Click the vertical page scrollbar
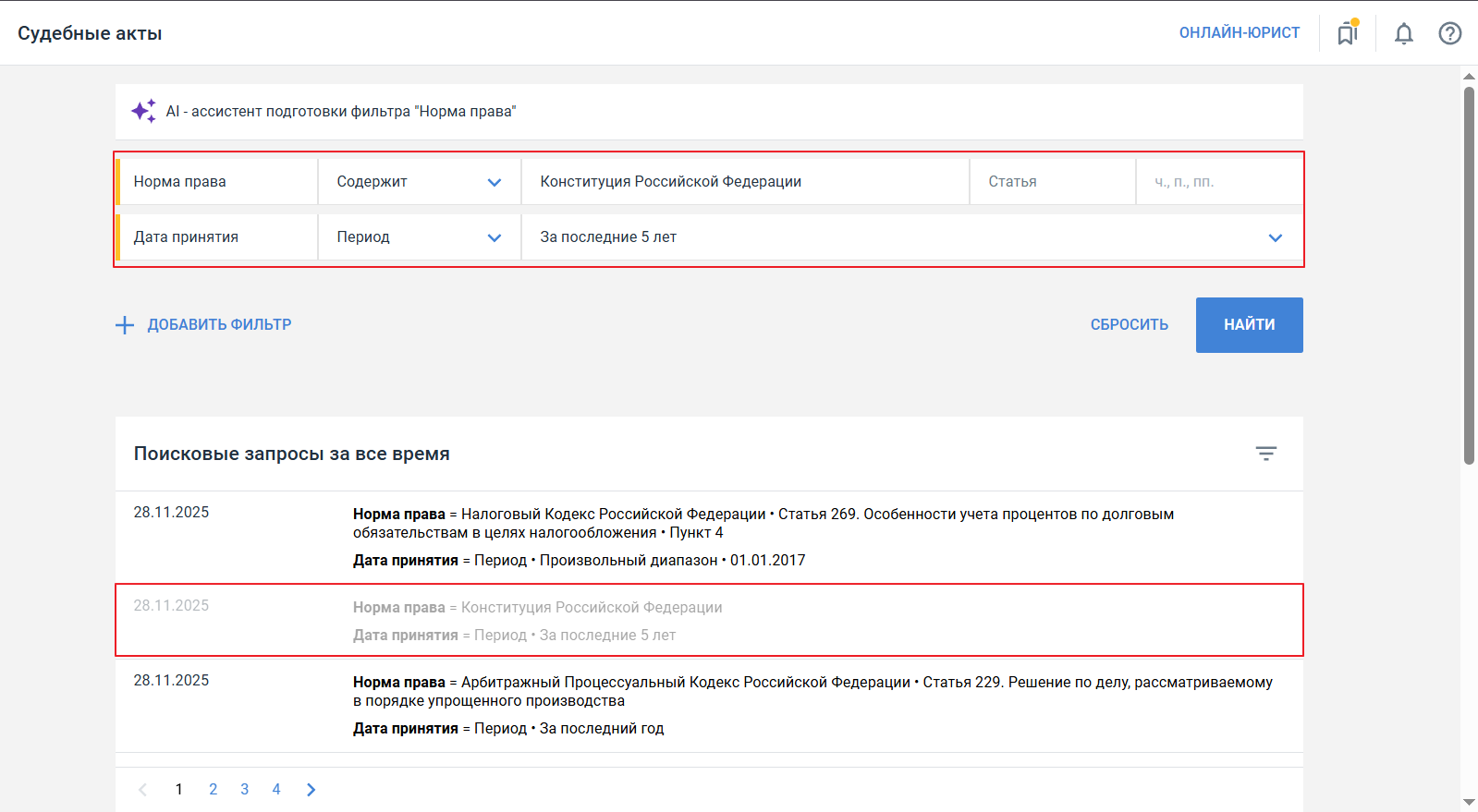1478x812 pixels. pyautogui.click(x=1469, y=277)
